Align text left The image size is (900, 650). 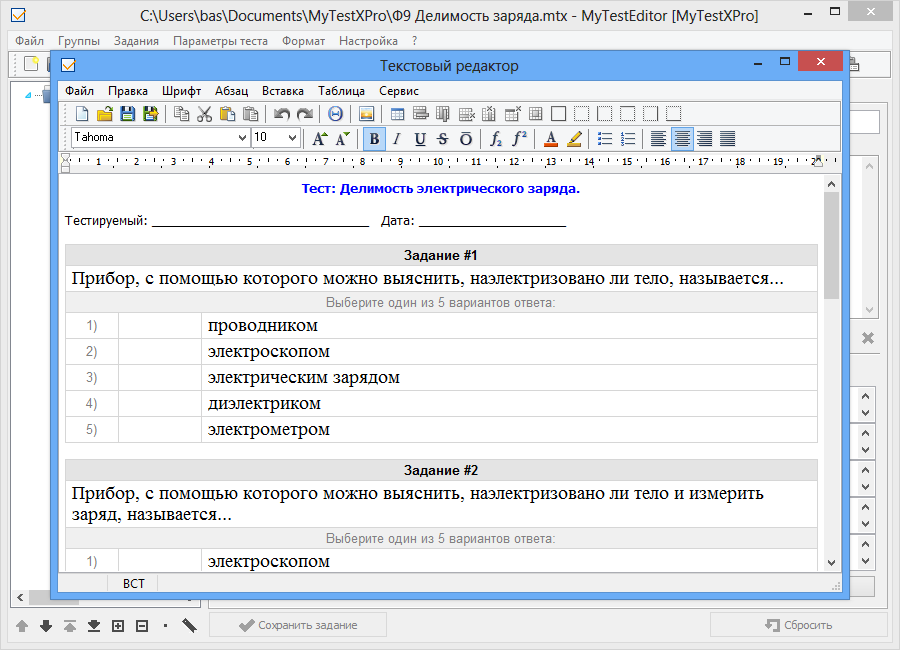pyautogui.click(x=658, y=138)
